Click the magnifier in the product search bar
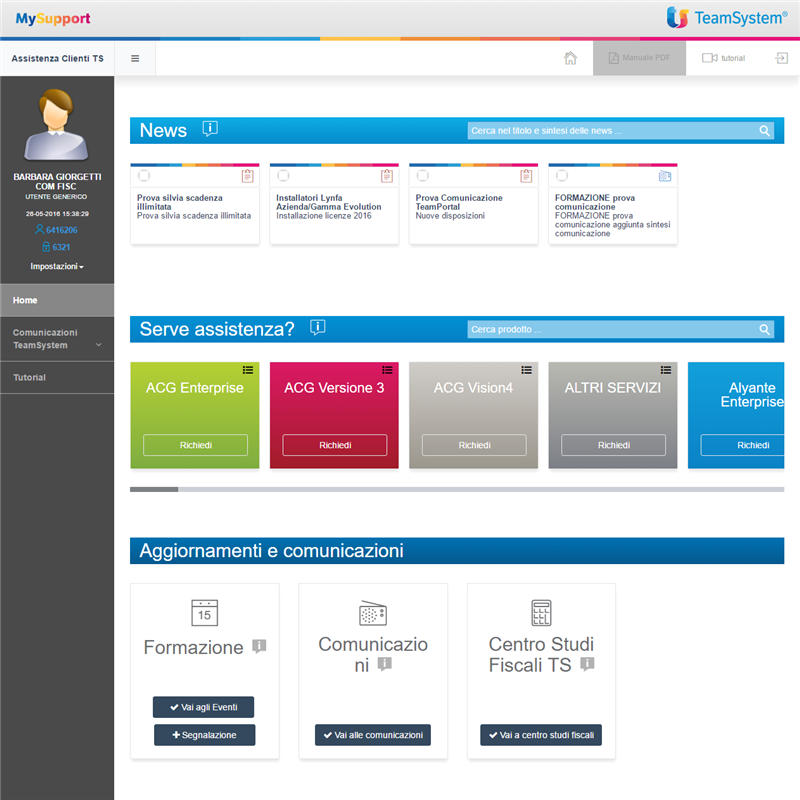The height and width of the screenshot is (800, 800). [x=764, y=330]
